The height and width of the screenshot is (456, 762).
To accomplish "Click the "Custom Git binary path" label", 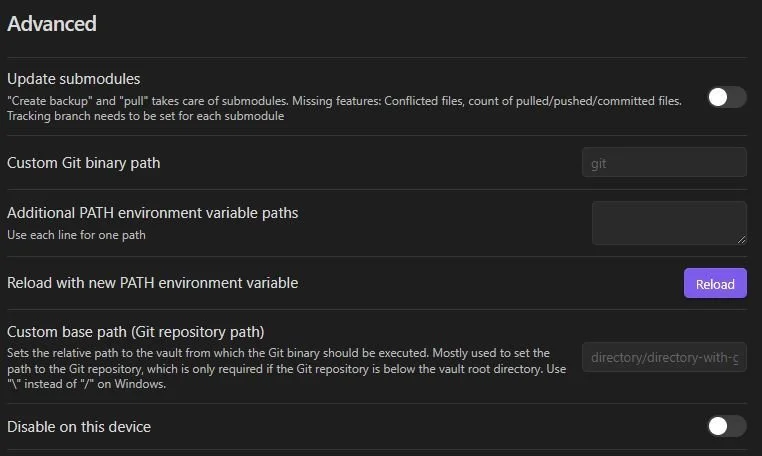I will point(83,162).
